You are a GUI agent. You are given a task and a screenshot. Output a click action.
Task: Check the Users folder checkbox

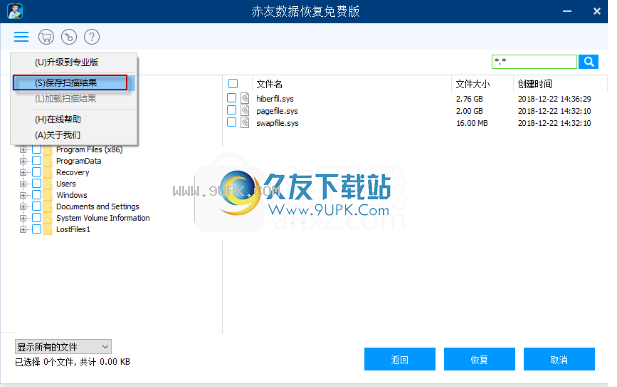[37, 184]
